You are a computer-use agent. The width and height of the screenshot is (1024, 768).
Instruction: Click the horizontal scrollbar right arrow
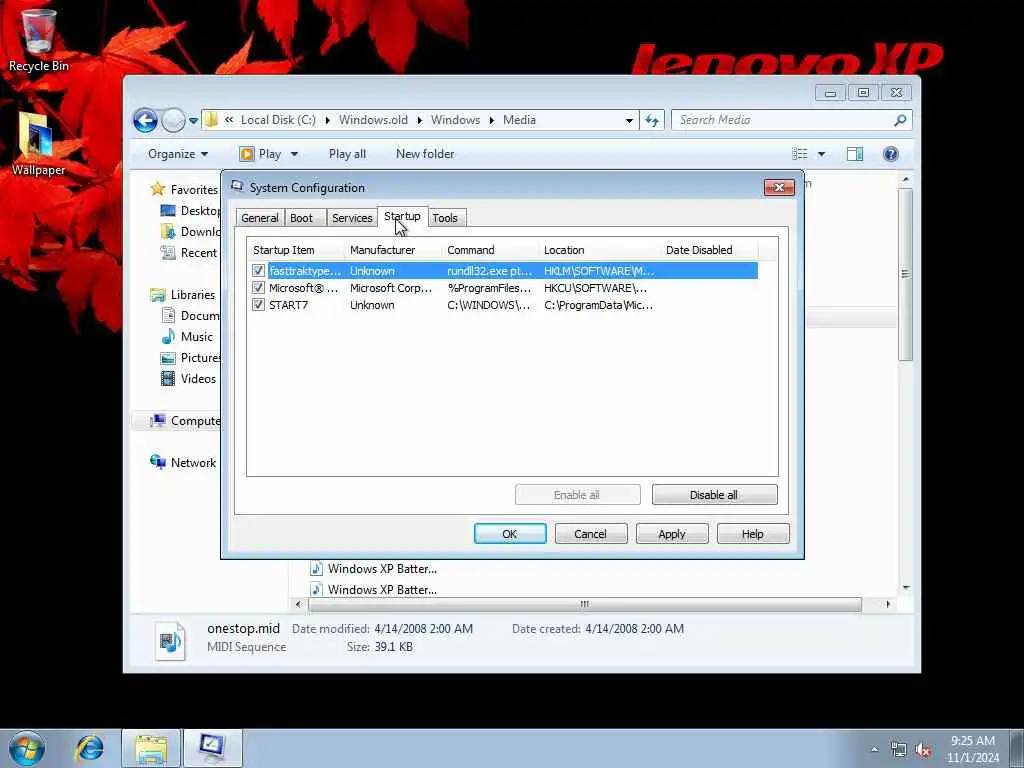pos(888,604)
